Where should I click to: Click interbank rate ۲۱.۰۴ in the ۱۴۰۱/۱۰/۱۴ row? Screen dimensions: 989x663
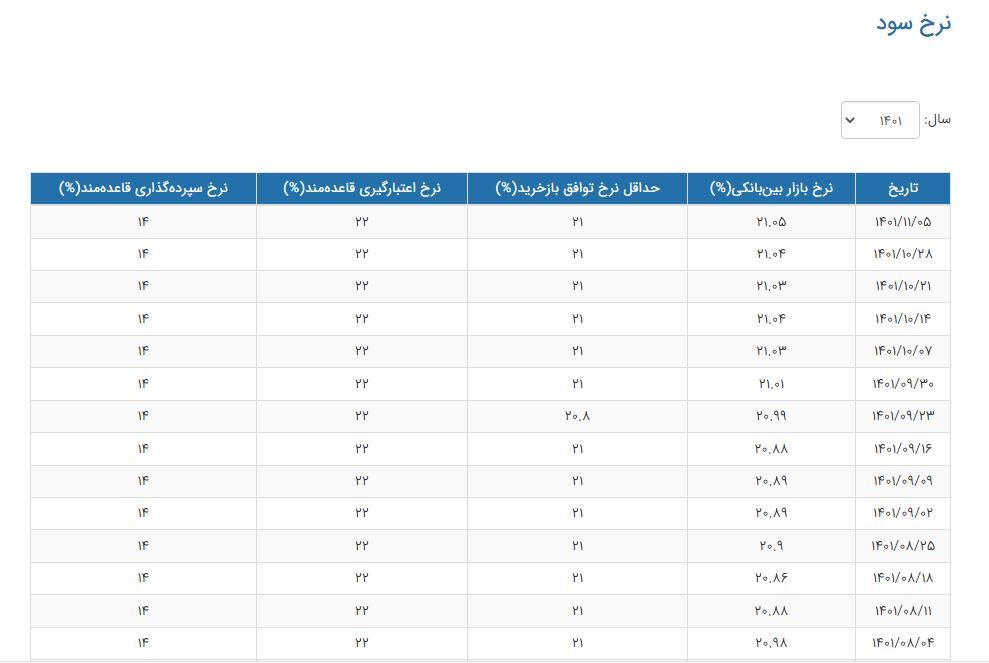point(771,319)
